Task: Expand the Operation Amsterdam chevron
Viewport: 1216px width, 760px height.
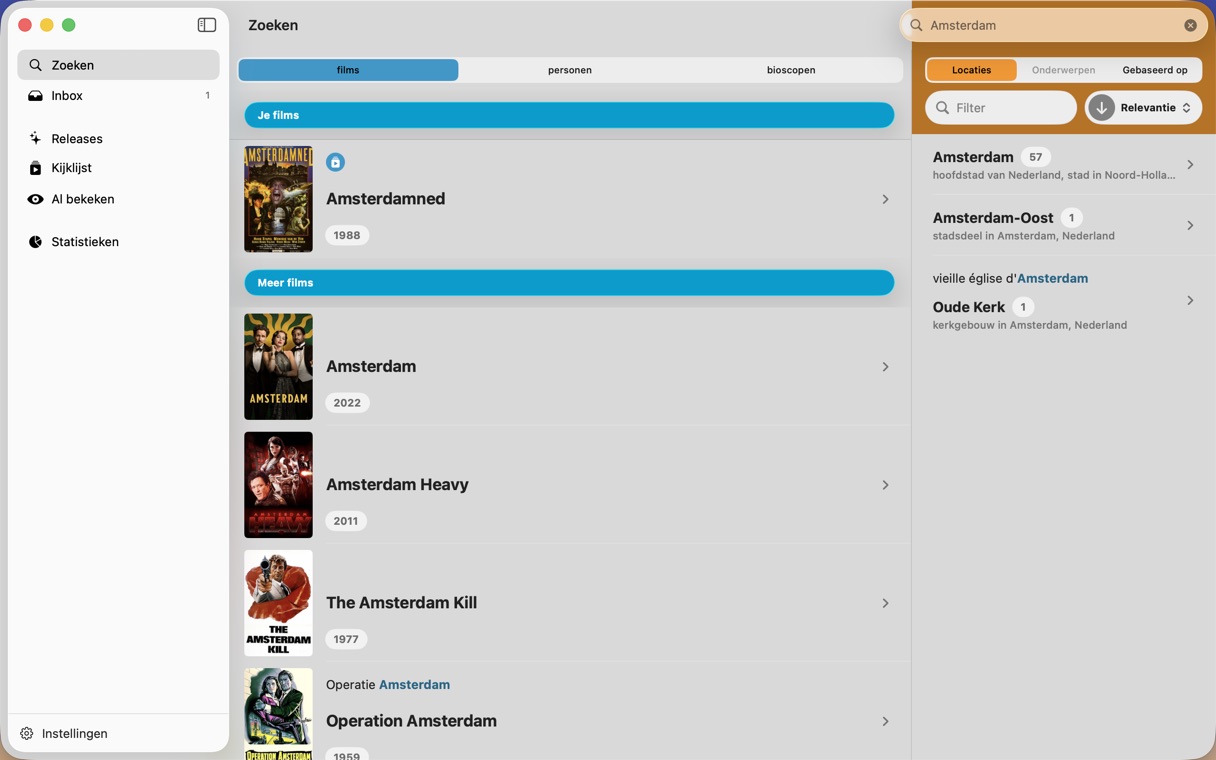Action: [885, 721]
